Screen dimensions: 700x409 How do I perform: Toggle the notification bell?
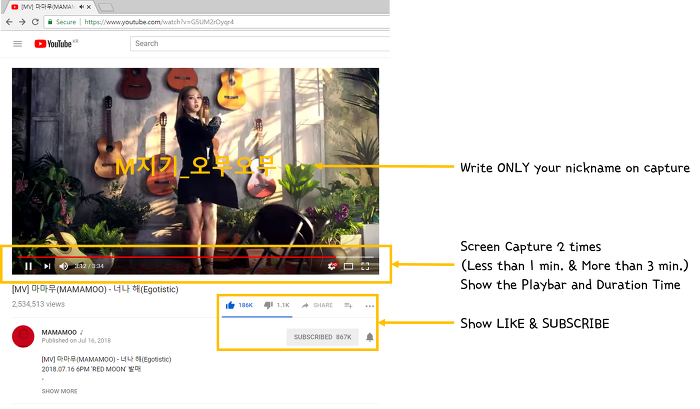[370, 337]
